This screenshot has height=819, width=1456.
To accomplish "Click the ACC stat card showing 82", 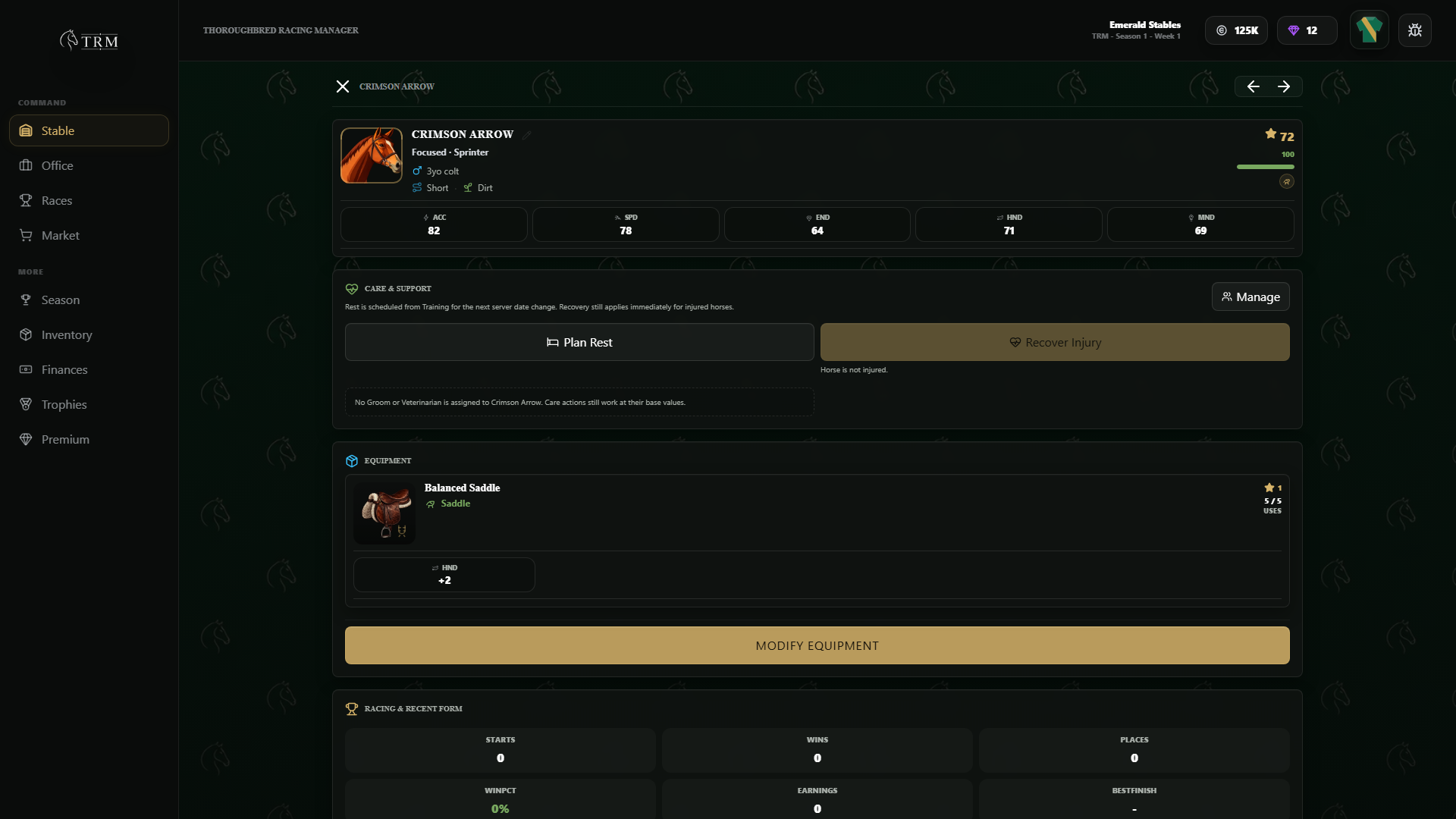I will click(434, 224).
